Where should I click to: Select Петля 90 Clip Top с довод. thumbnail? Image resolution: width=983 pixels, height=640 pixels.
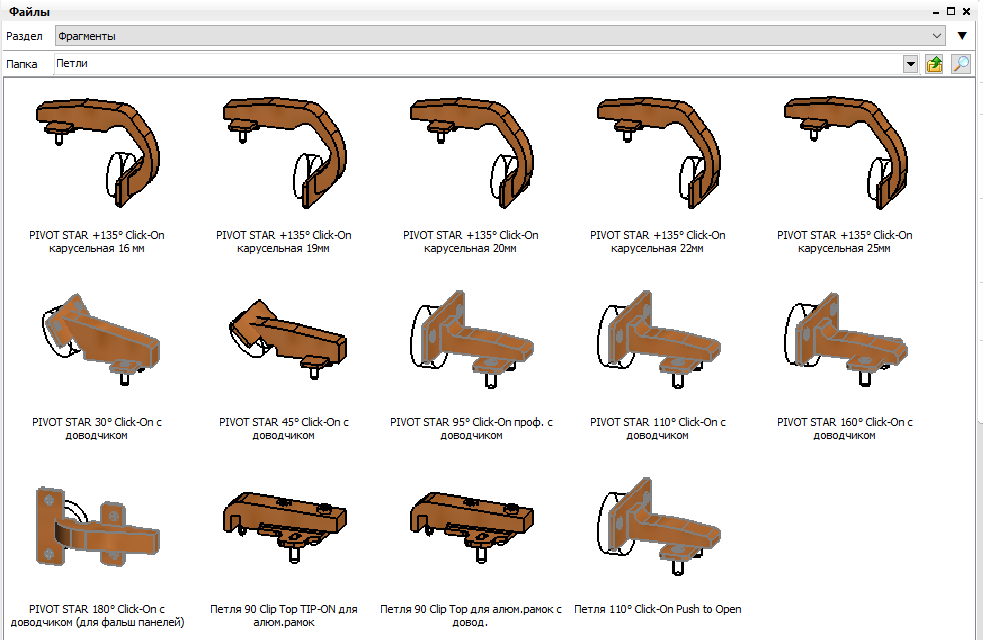pyautogui.click(x=471, y=527)
